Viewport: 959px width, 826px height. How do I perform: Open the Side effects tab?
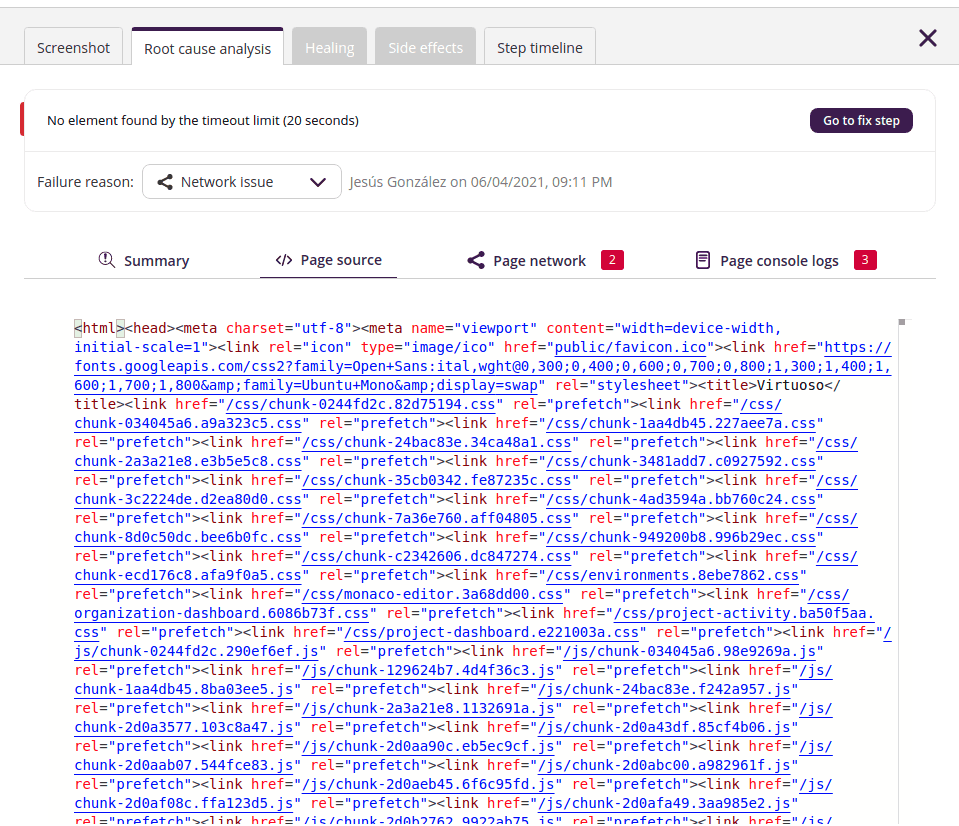pyautogui.click(x=424, y=46)
